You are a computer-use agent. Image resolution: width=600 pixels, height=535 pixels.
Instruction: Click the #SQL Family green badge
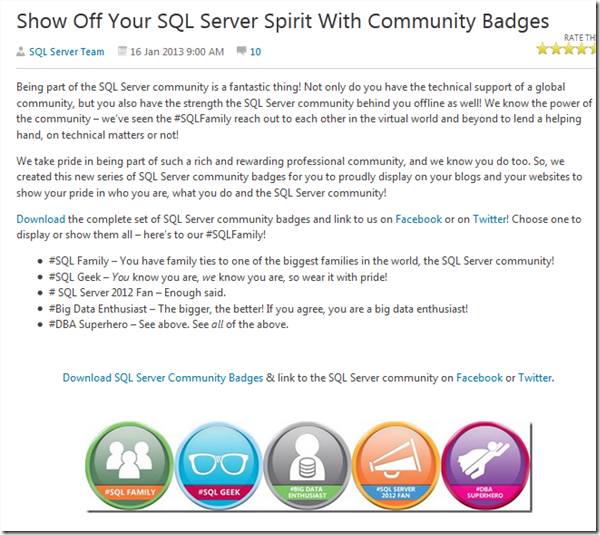[x=129, y=466]
